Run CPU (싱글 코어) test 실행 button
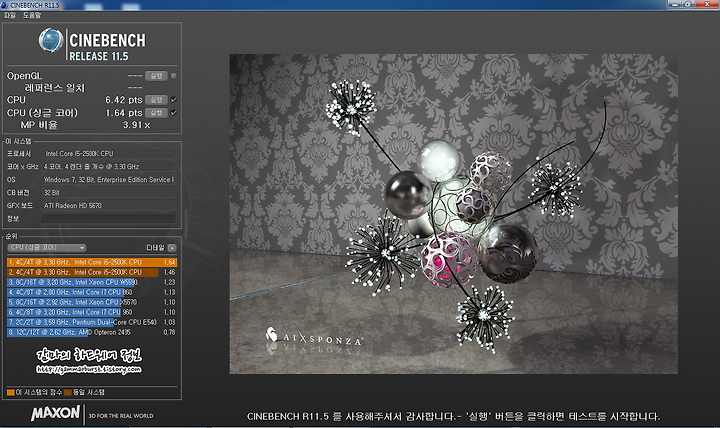 pyautogui.click(x=156, y=113)
